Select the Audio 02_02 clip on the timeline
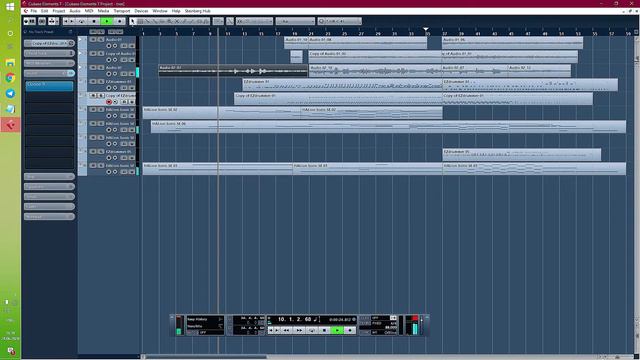640x360 pixels. (233, 70)
